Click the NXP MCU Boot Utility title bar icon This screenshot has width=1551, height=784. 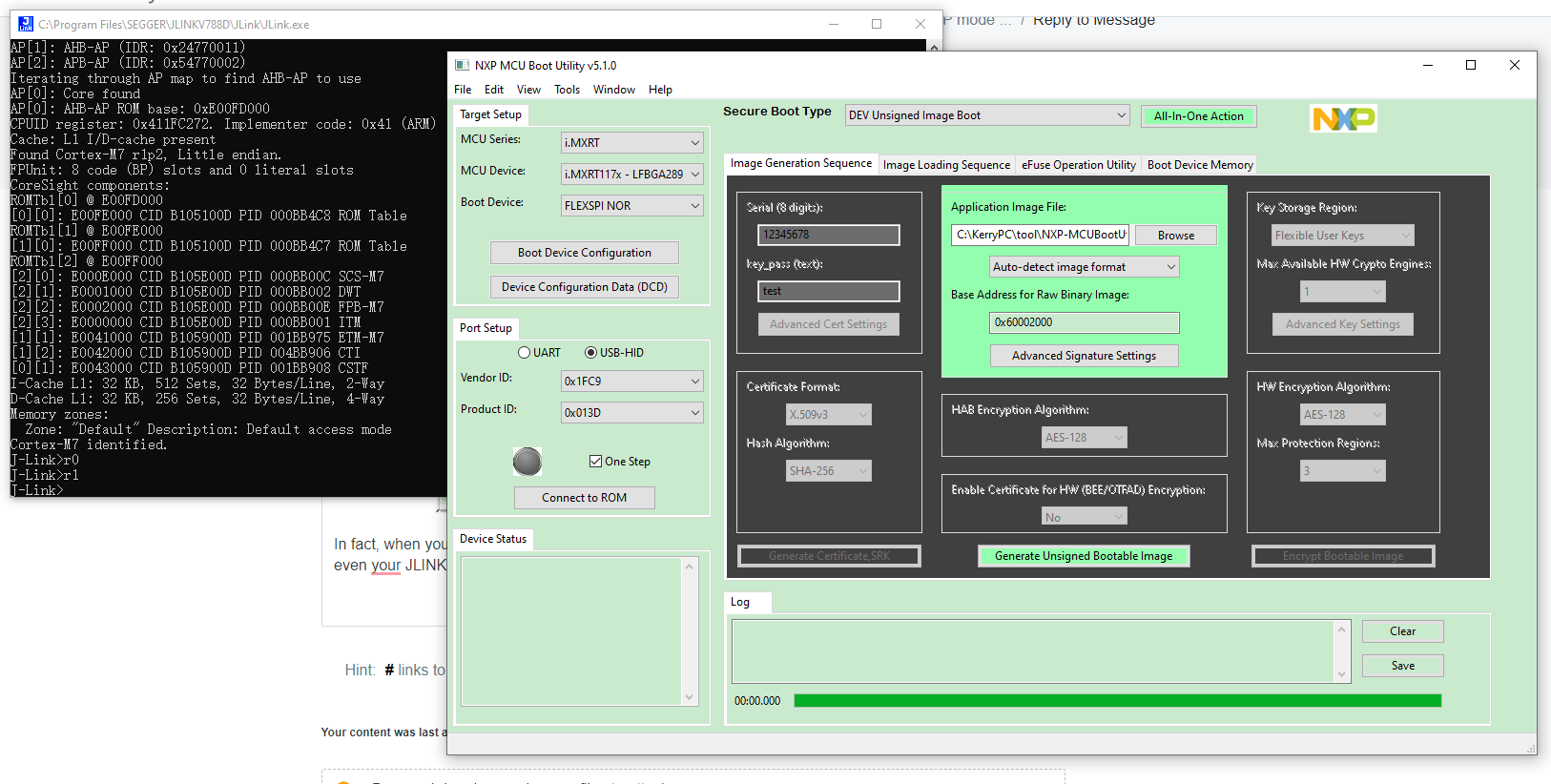tap(462, 65)
